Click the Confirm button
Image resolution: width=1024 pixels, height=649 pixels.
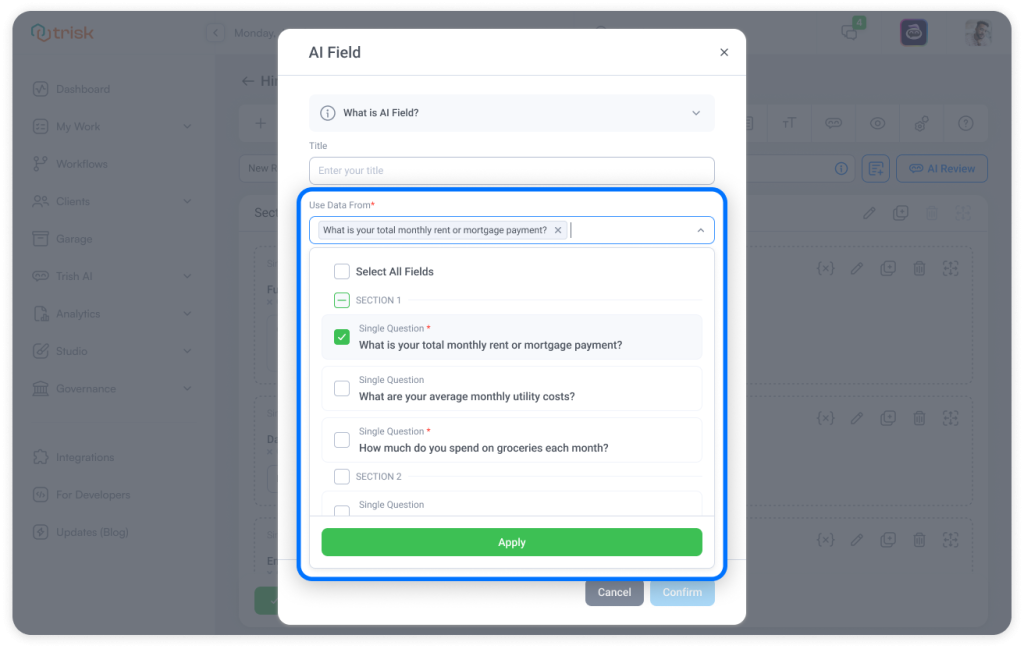coord(682,592)
